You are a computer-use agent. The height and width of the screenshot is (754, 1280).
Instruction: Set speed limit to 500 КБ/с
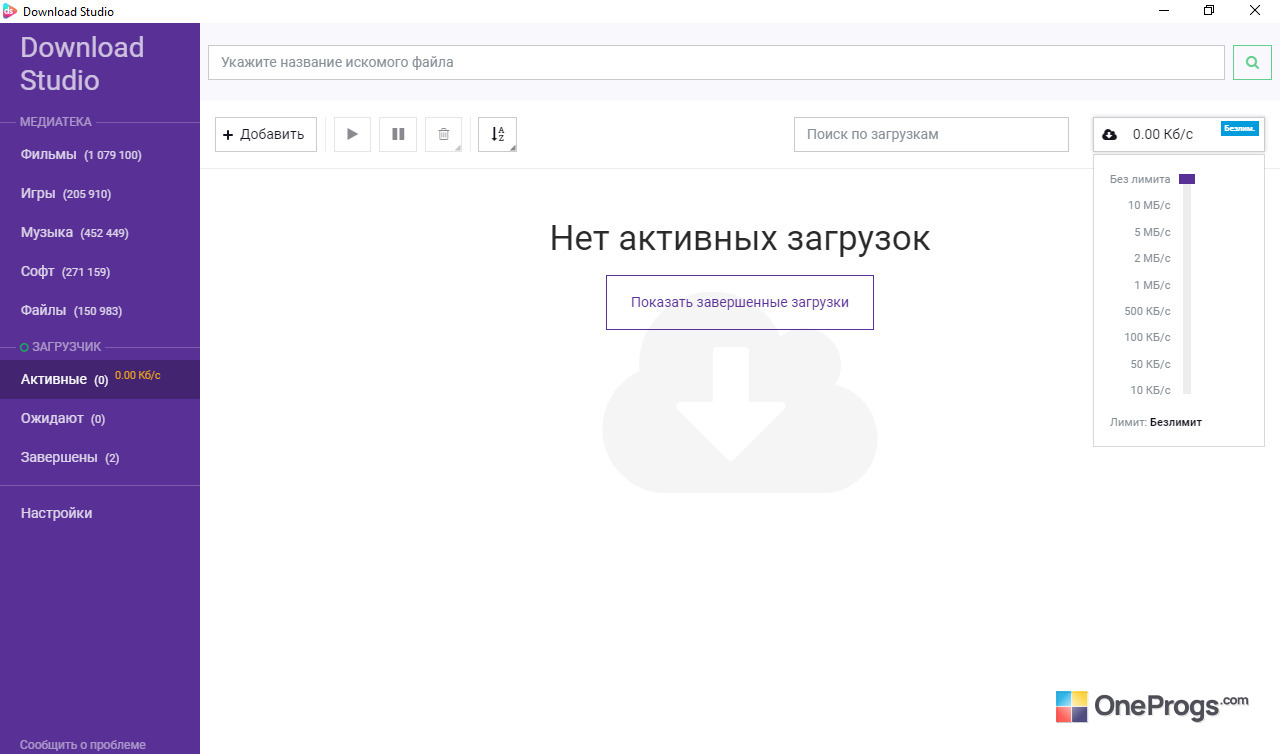(1147, 311)
